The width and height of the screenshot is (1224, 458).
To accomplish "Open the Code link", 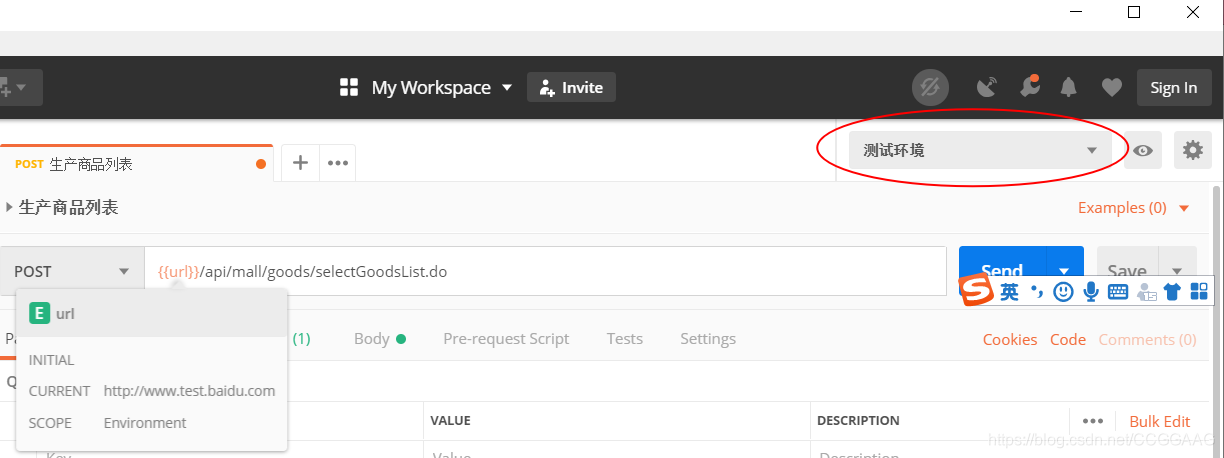I will tap(1068, 340).
